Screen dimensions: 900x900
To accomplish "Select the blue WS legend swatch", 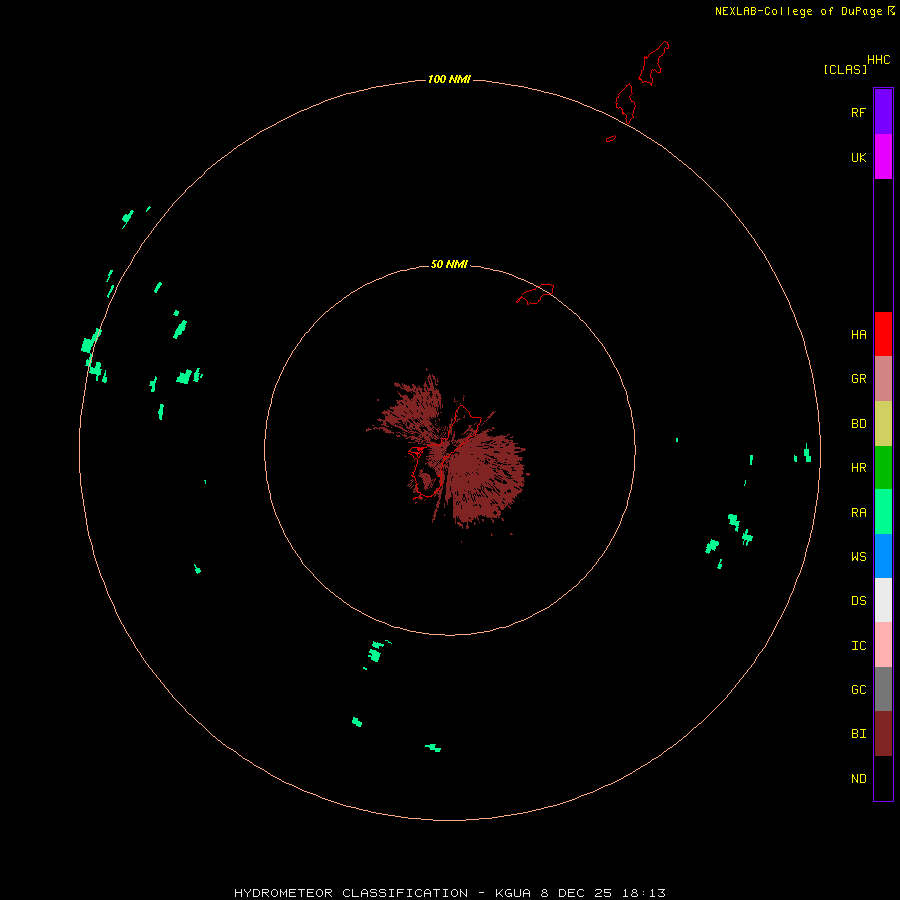I will coord(883,556).
